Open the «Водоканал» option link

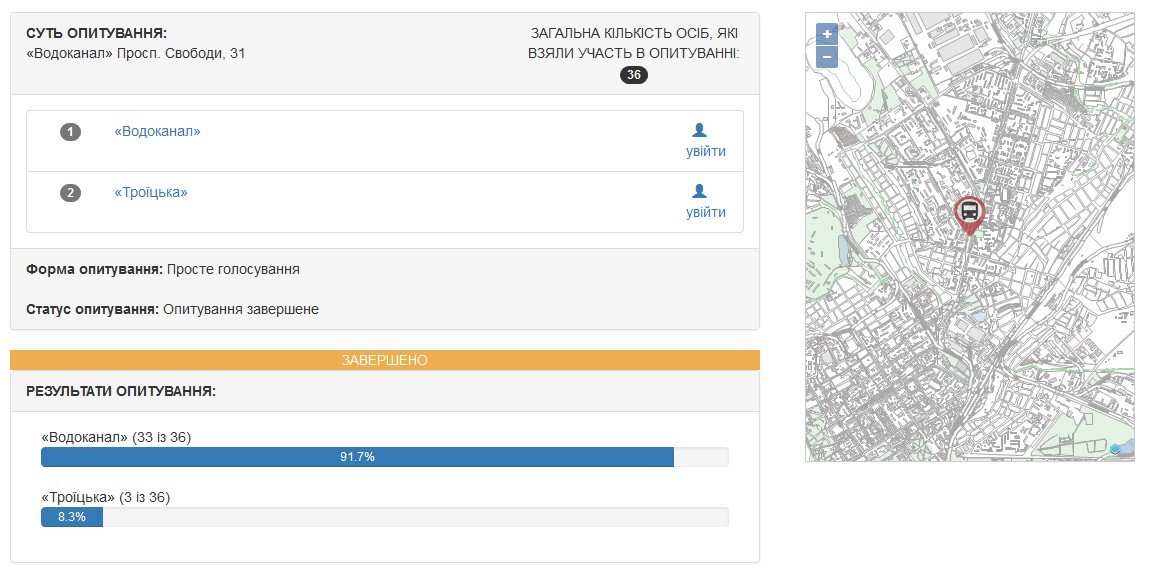(x=157, y=131)
